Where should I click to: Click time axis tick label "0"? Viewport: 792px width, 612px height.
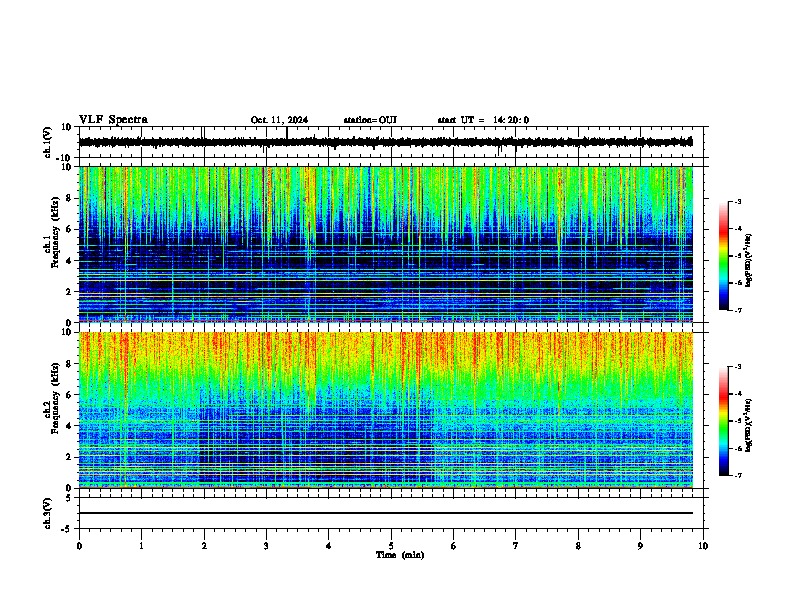pos(79,546)
